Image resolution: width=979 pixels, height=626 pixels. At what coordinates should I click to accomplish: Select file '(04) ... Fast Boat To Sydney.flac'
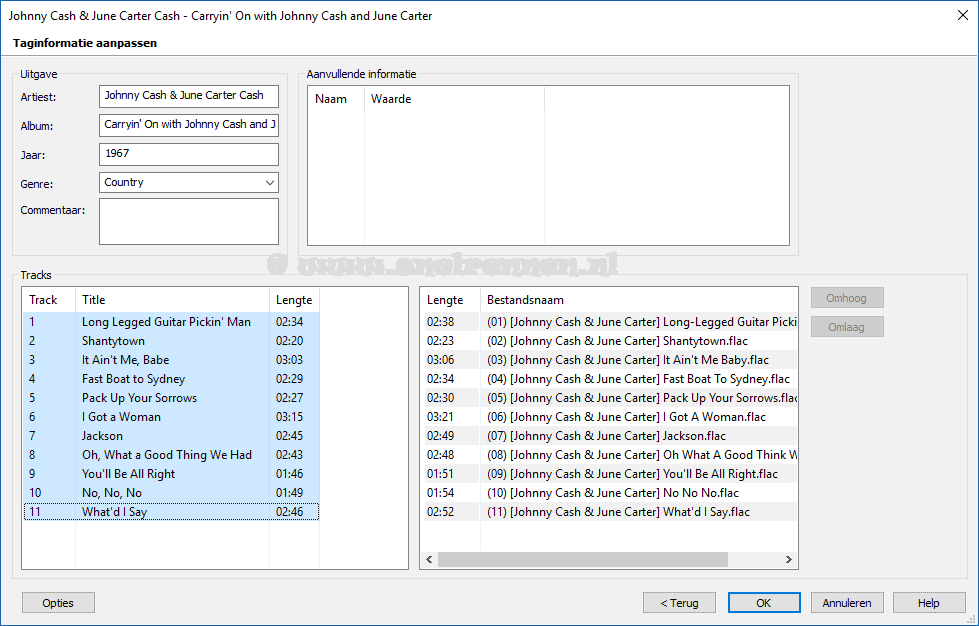pos(609,379)
